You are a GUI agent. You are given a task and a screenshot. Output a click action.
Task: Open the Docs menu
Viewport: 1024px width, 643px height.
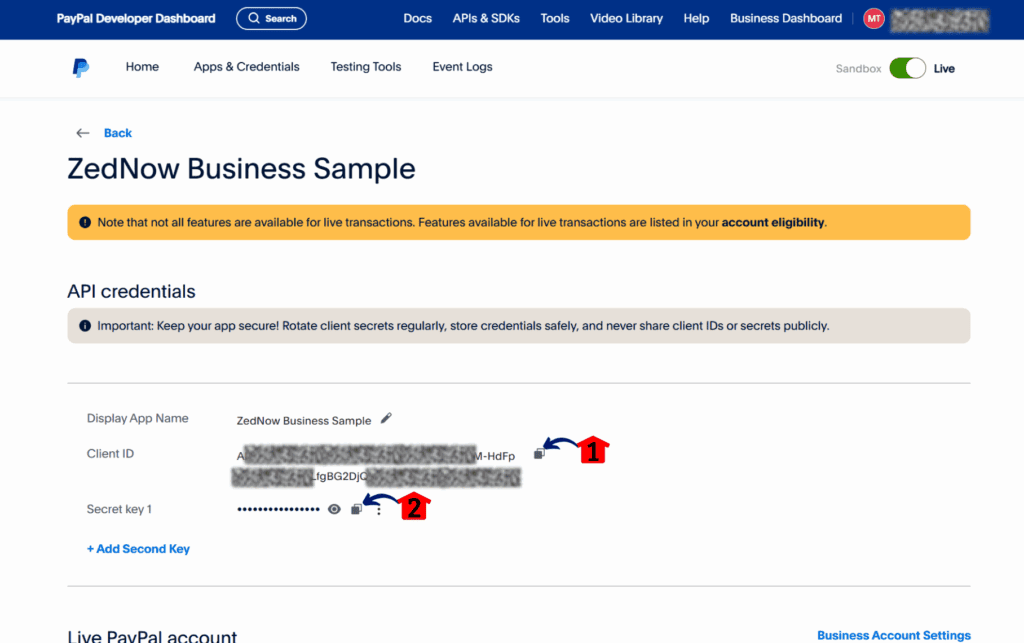417,18
